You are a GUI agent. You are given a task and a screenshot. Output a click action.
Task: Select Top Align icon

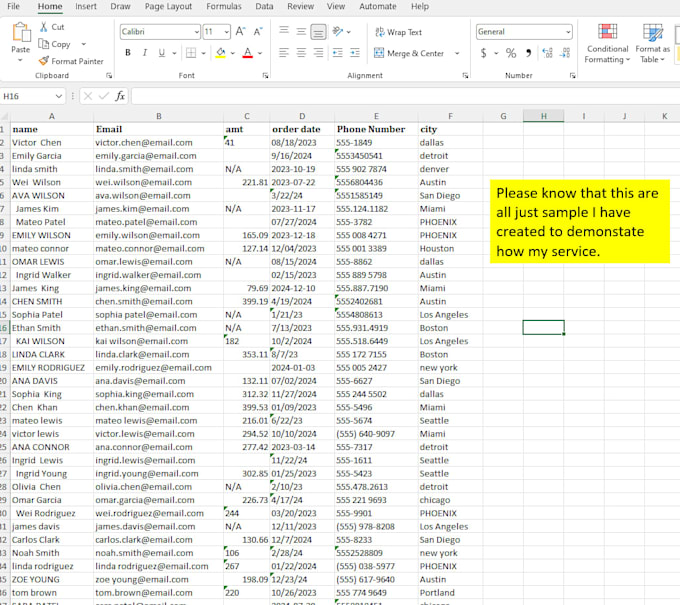pyautogui.click(x=284, y=31)
